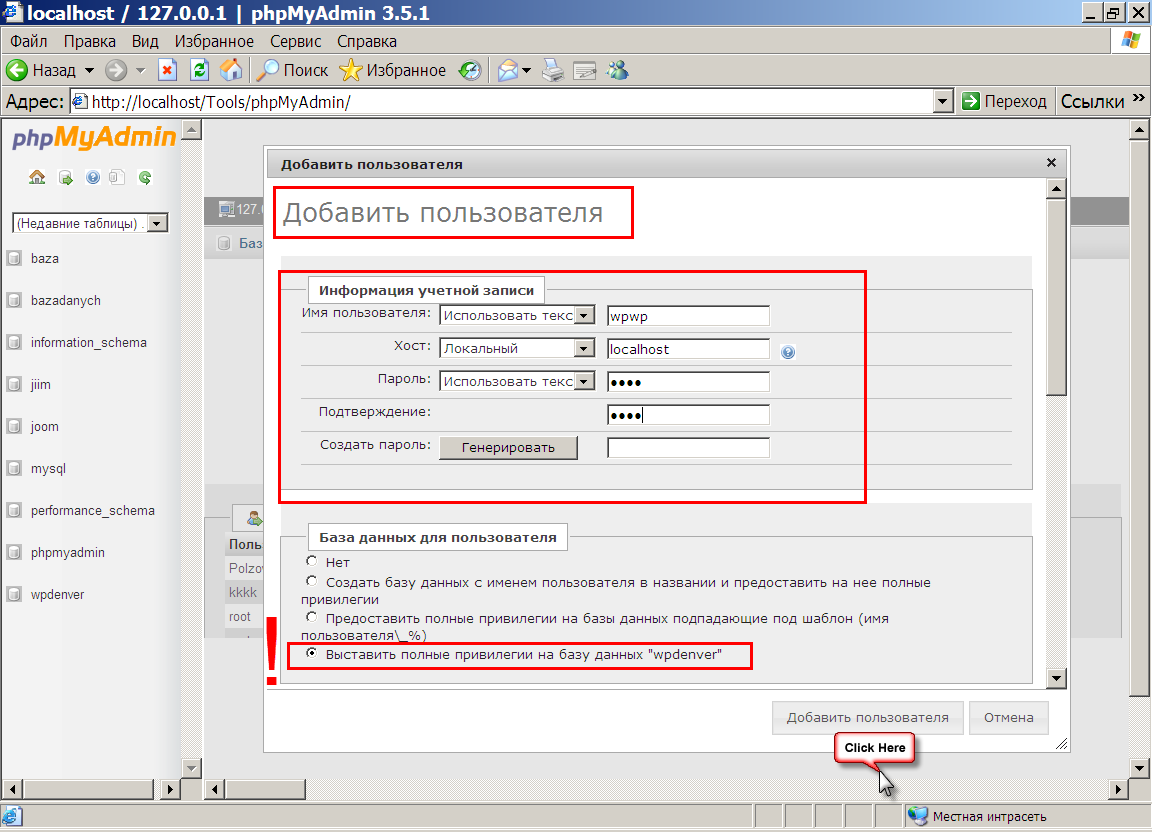Click the generated password empty field
The width and height of the screenshot is (1152, 832).
688,448
